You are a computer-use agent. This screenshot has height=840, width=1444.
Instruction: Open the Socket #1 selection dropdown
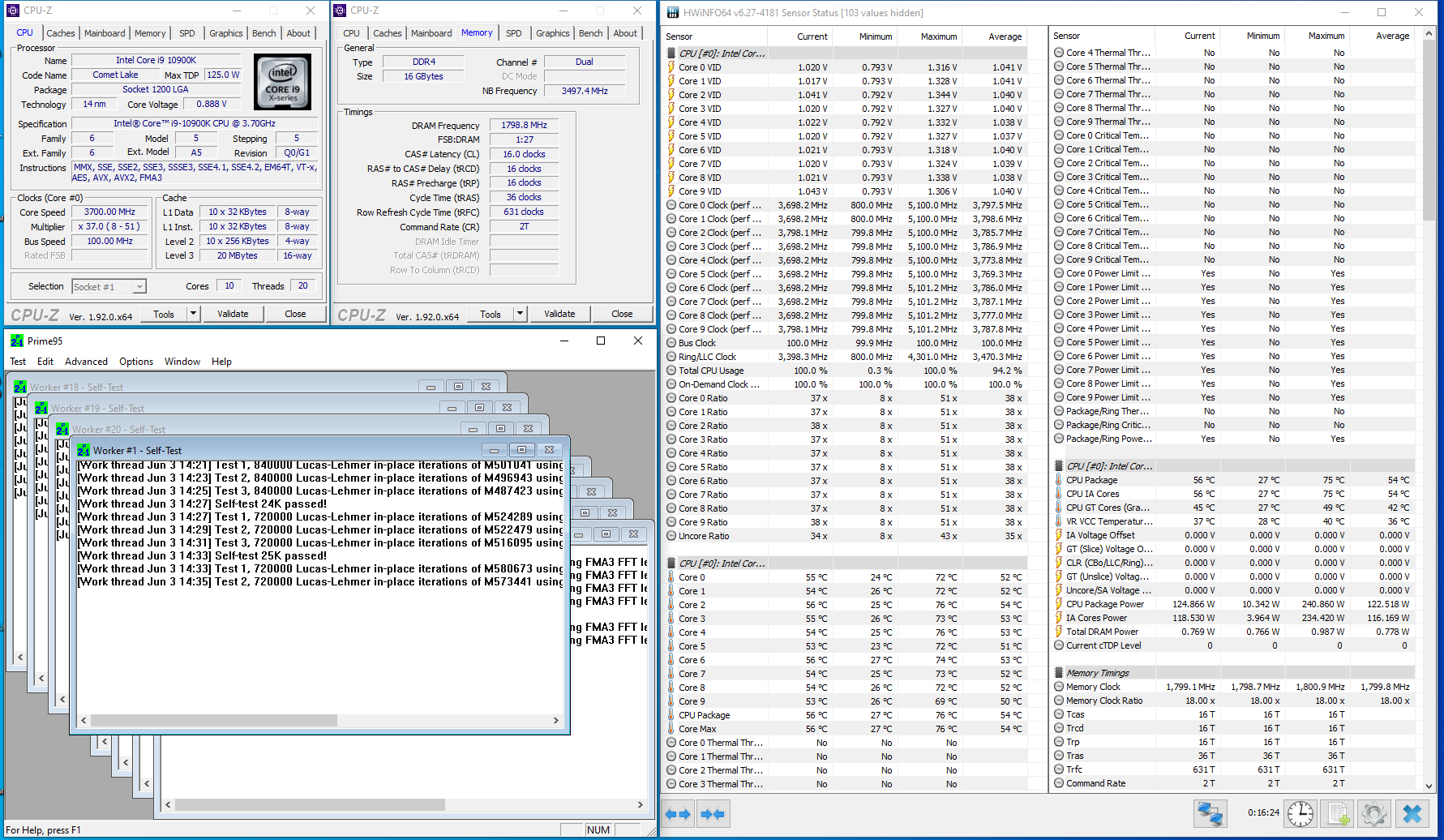pos(139,287)
